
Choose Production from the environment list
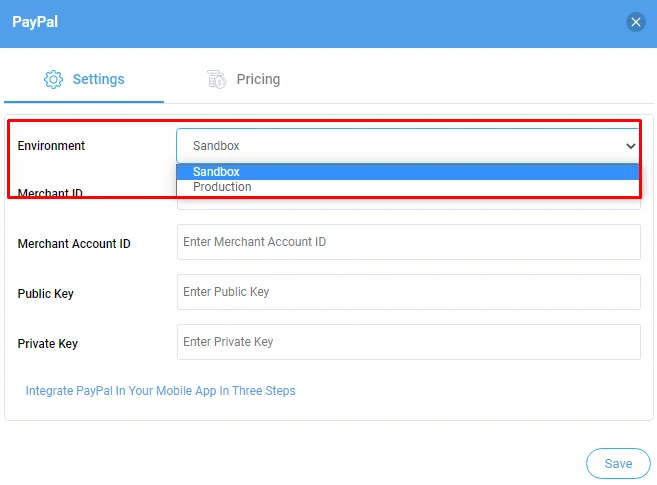pos(408,187)
